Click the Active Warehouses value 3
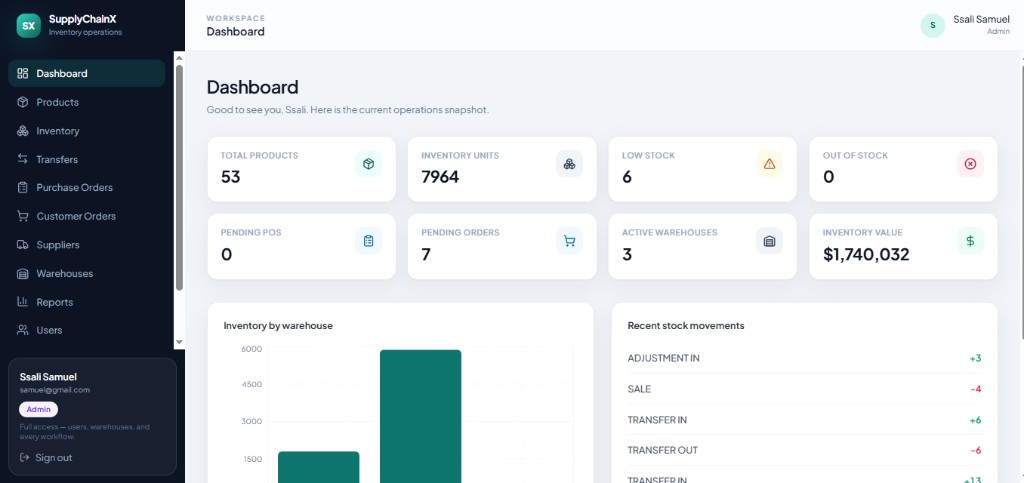Screen dimensions: 1024x483 tap(627, 254)
